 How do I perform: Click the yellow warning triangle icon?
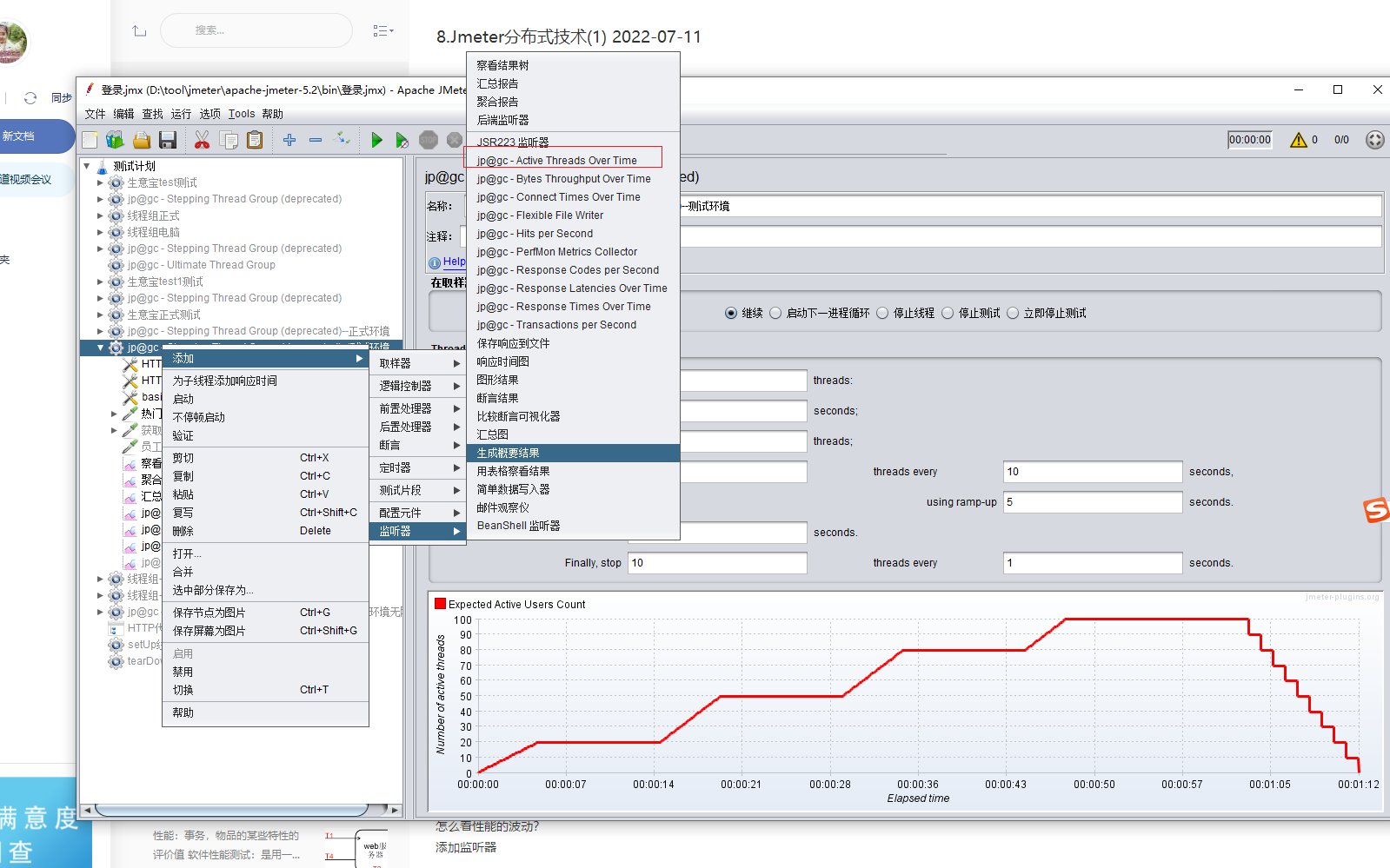pyautogui.click(x=1299, y=140)
